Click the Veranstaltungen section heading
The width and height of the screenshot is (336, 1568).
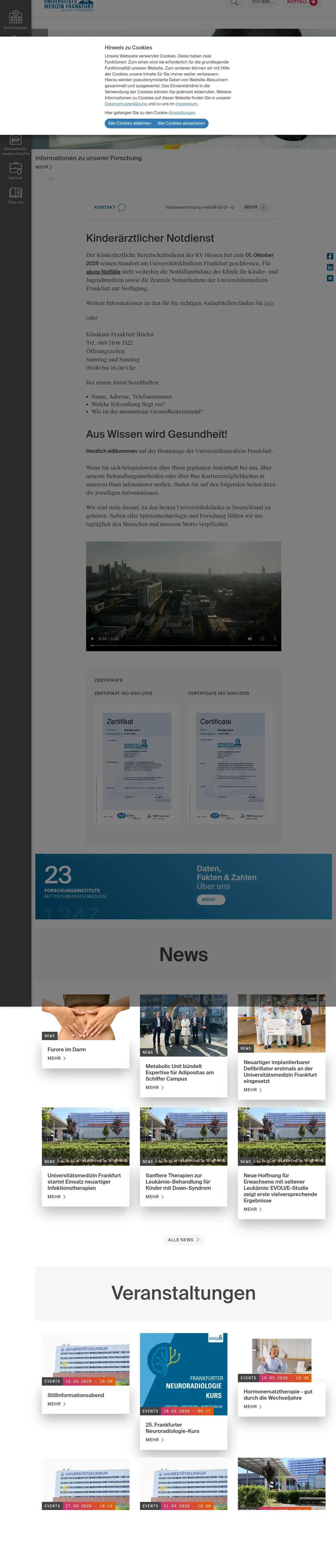coord(183,1293)
